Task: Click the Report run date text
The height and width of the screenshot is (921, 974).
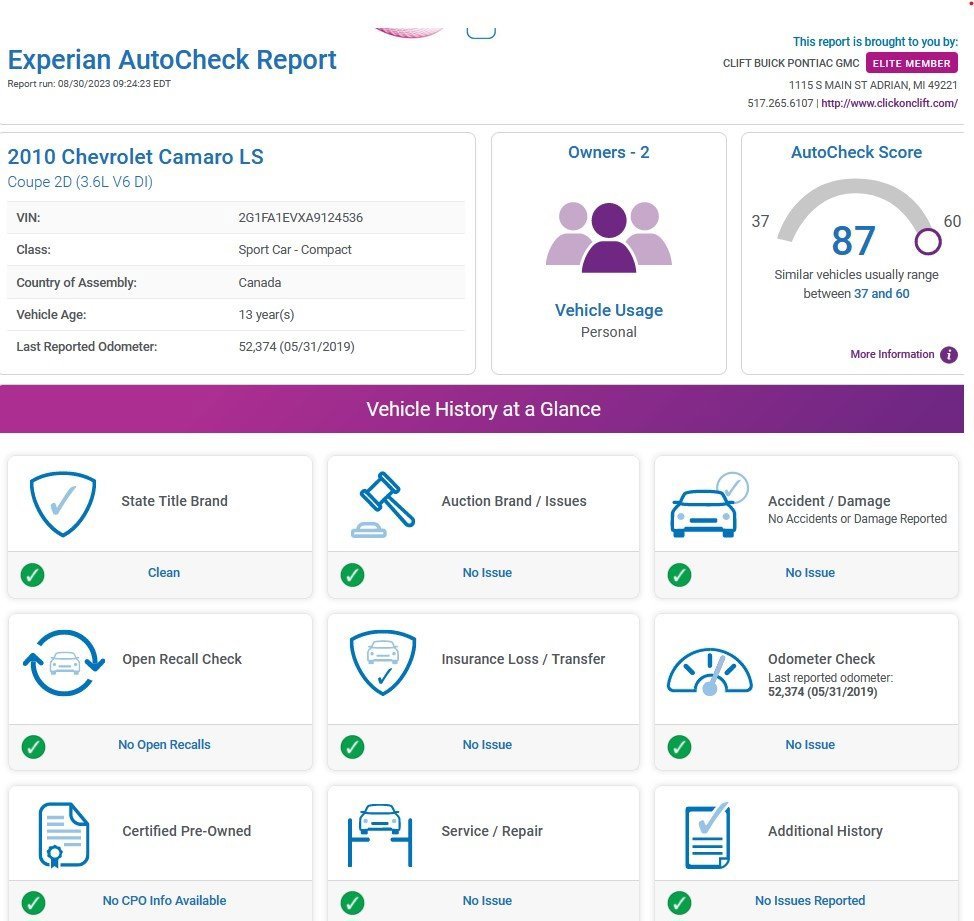Action: [89, 84]
